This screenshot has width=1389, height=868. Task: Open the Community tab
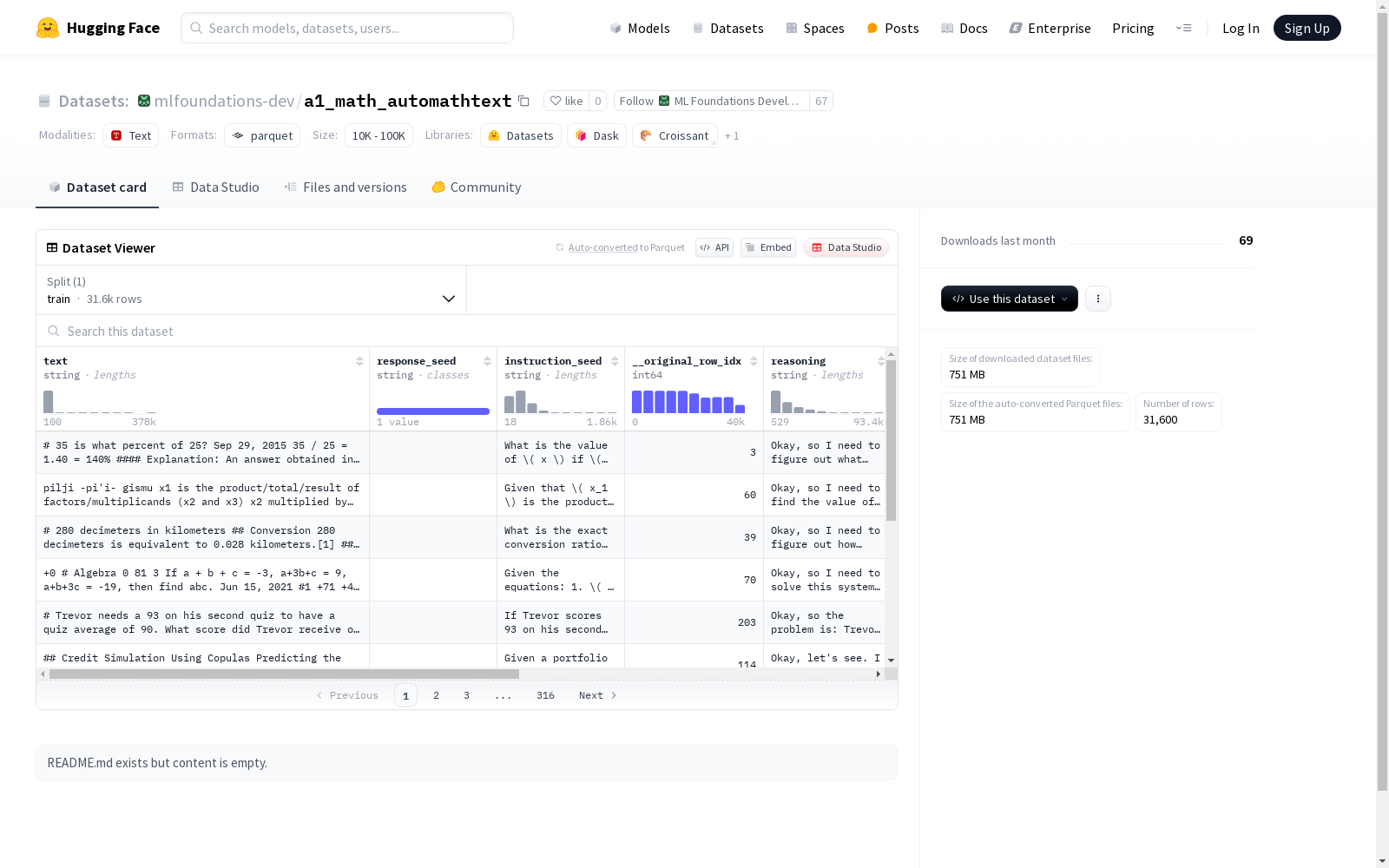point(477,187)
